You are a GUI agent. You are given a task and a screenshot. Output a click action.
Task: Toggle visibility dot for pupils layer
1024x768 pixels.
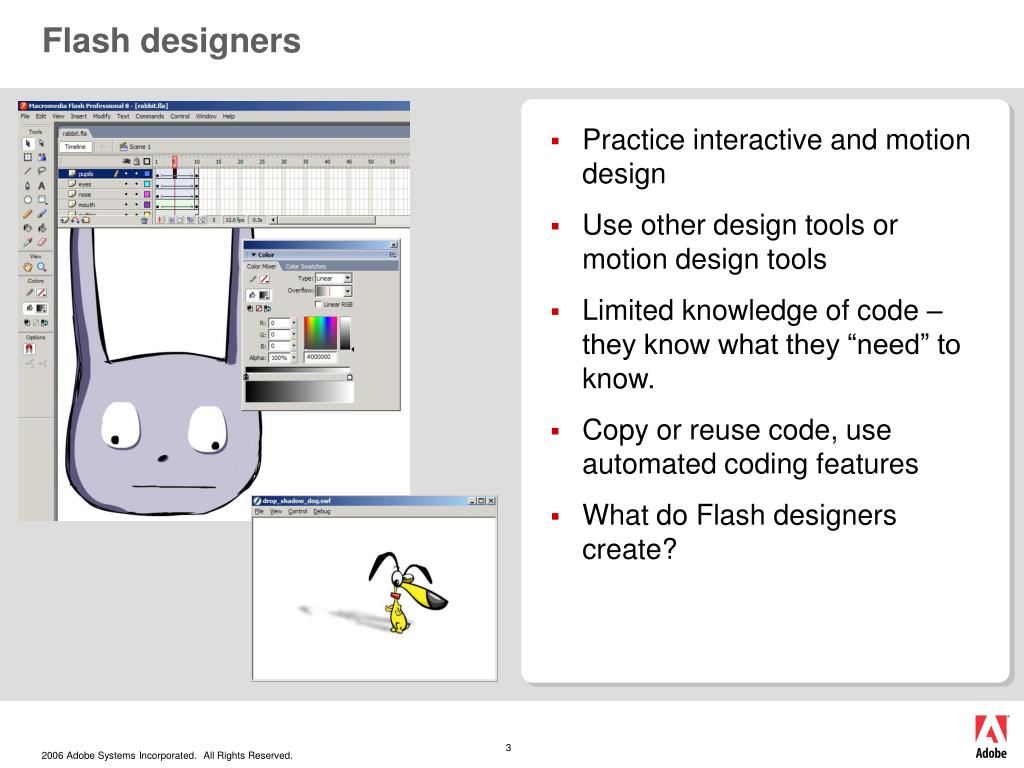coord(126,174)
